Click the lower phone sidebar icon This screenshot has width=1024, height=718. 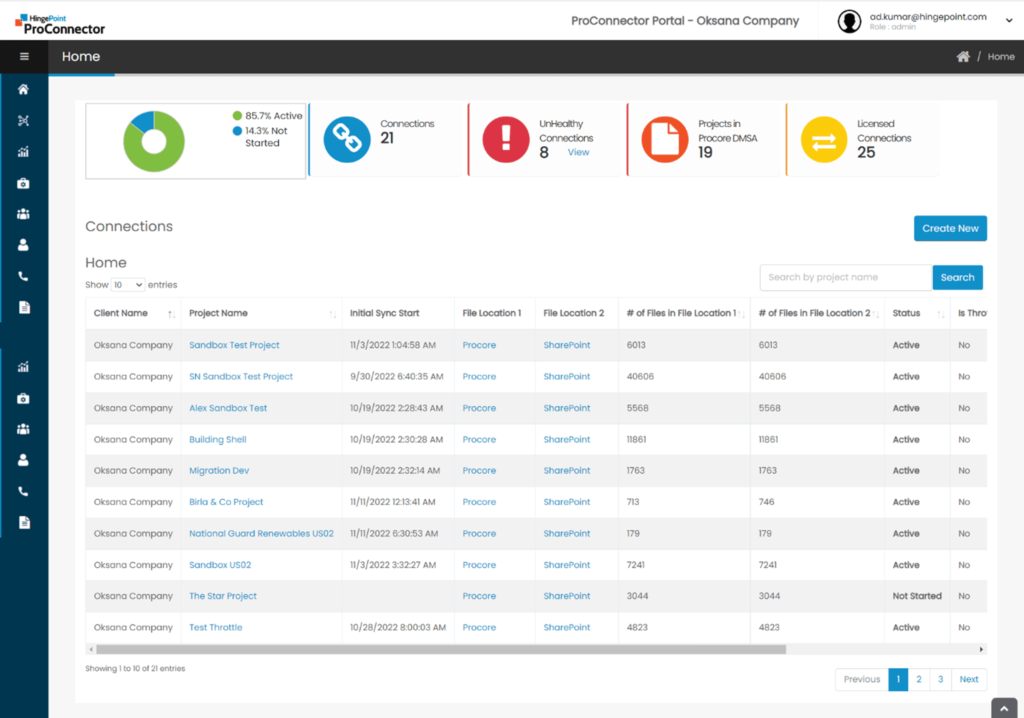pyautogui.click(x=24, y=491)
